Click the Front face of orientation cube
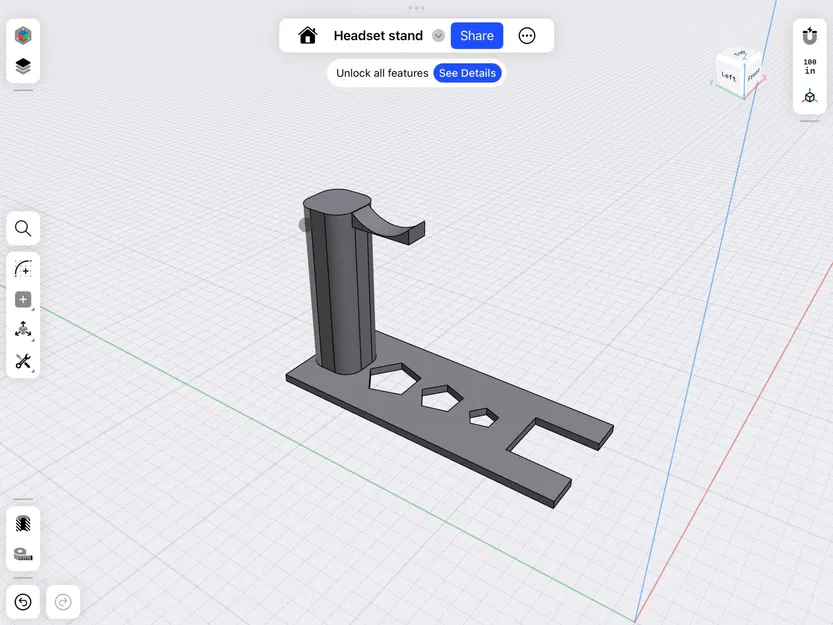833x625 pixels. (x=753, y=75)
